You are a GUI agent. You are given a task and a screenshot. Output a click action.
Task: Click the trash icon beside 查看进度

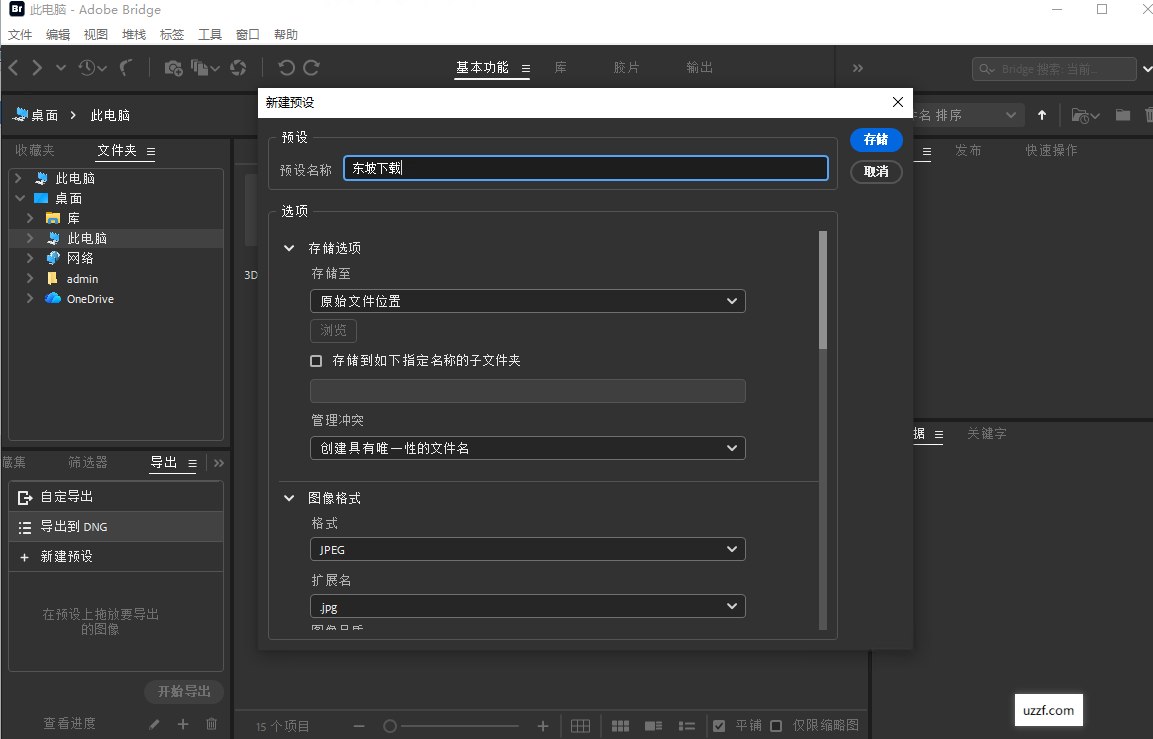[211, 724]
